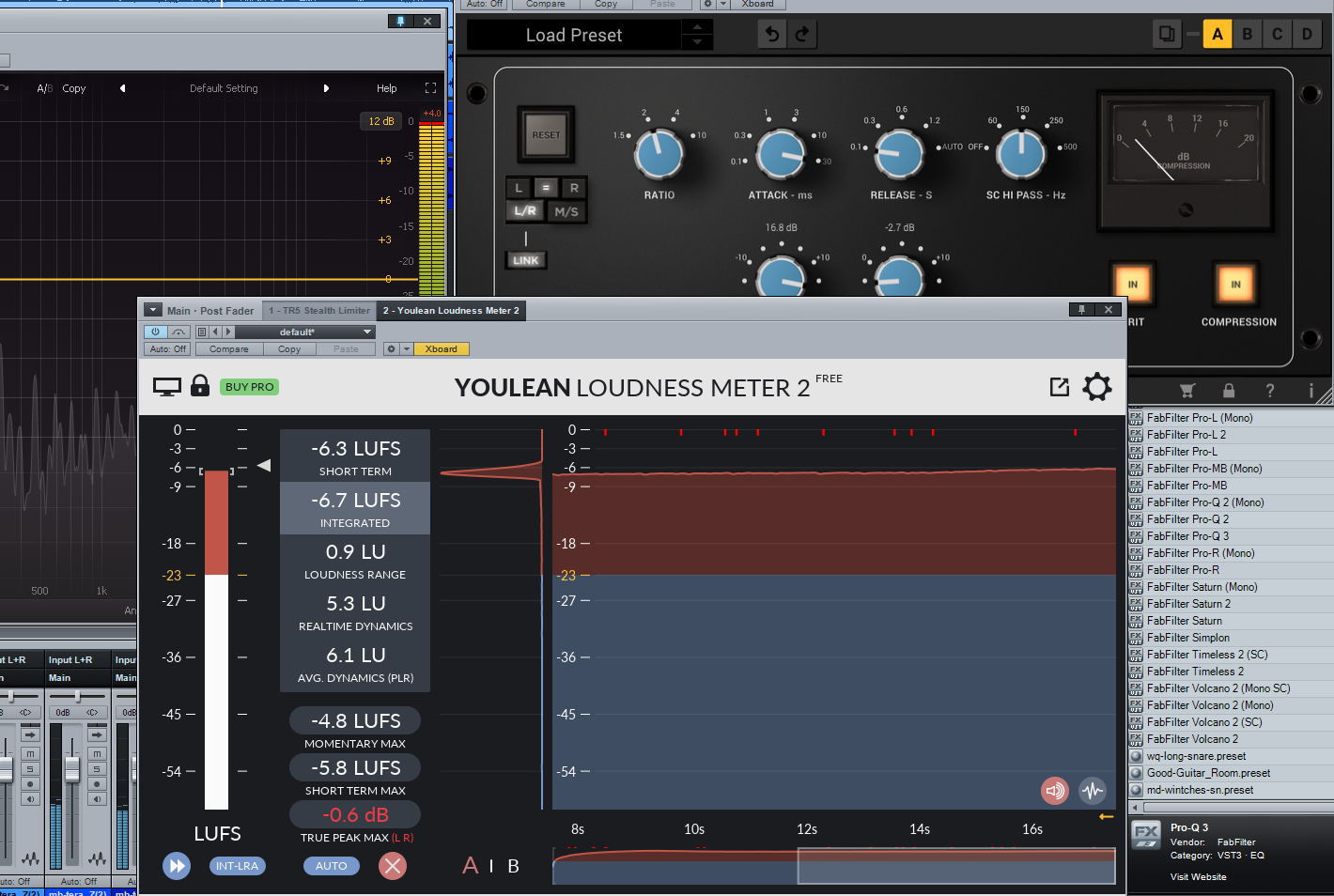Go to next preset arrow in Youlean toolbar
This screenshot has height=896, width=1334.
coord(227,332)
